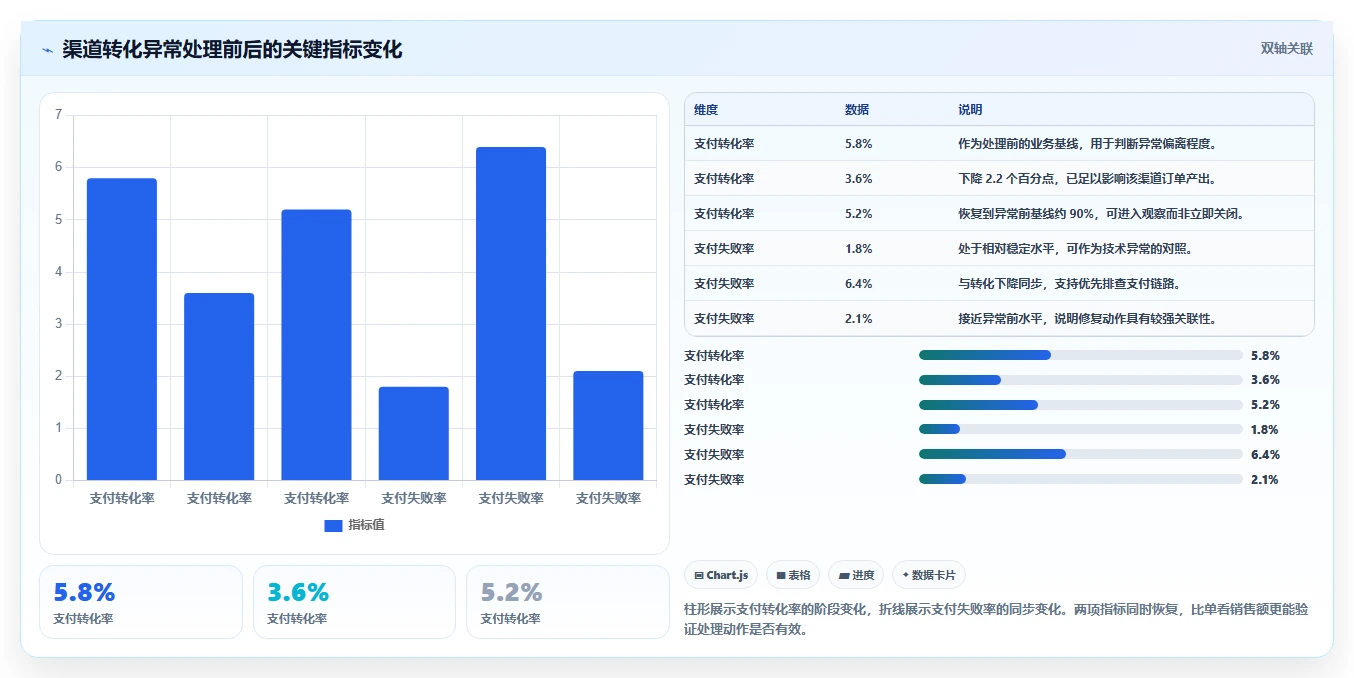Screen dimensions: 1354x678
Task: Click the tallest chart bar at 6.4
Action: (x=511, y=314)
